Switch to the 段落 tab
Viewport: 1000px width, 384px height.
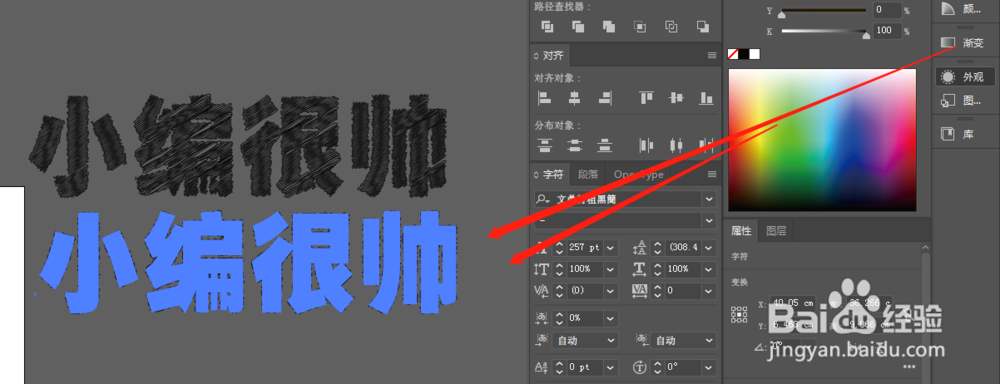click(588, 174)
